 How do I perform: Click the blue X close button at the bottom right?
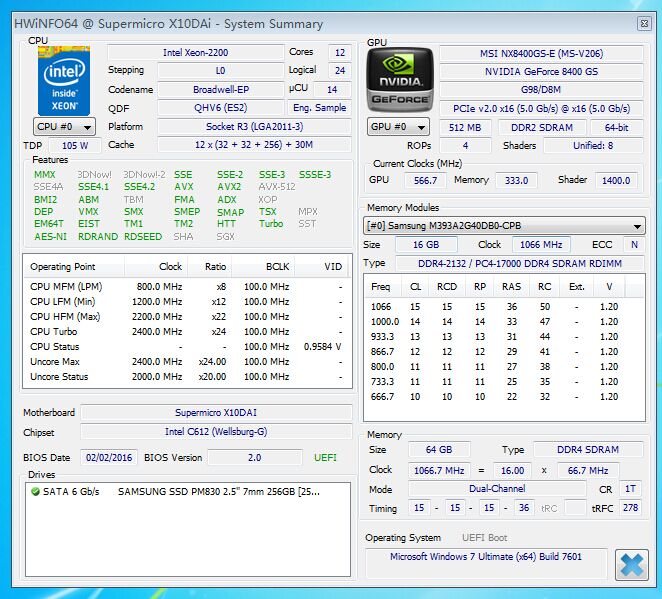tap(631, 565)
